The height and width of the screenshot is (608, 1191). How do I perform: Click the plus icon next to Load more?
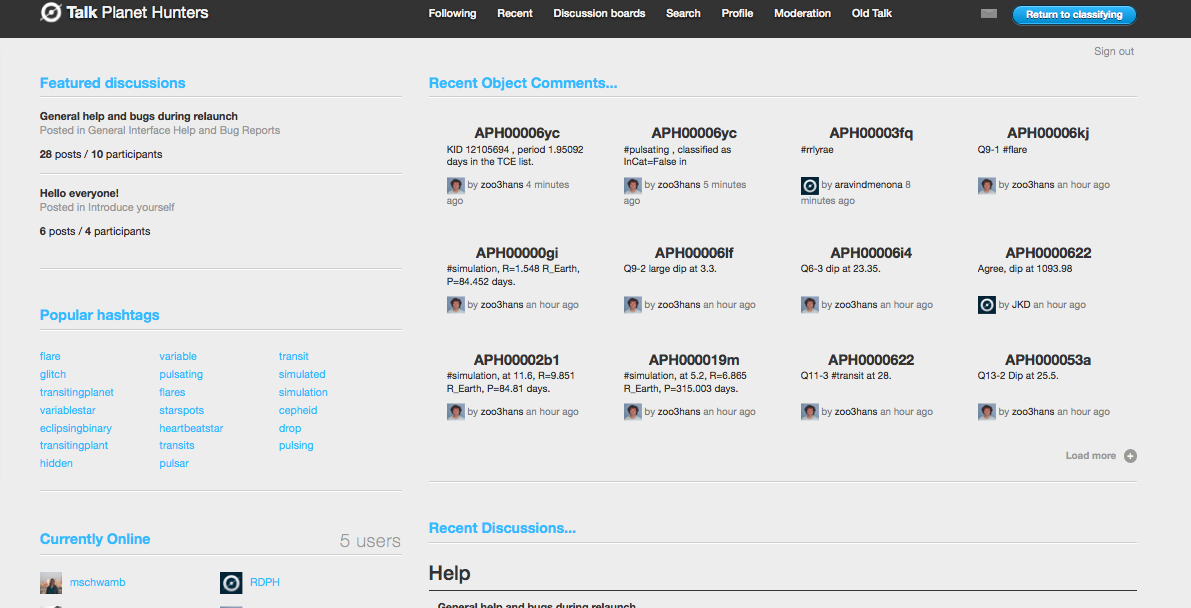point(1129,455)
